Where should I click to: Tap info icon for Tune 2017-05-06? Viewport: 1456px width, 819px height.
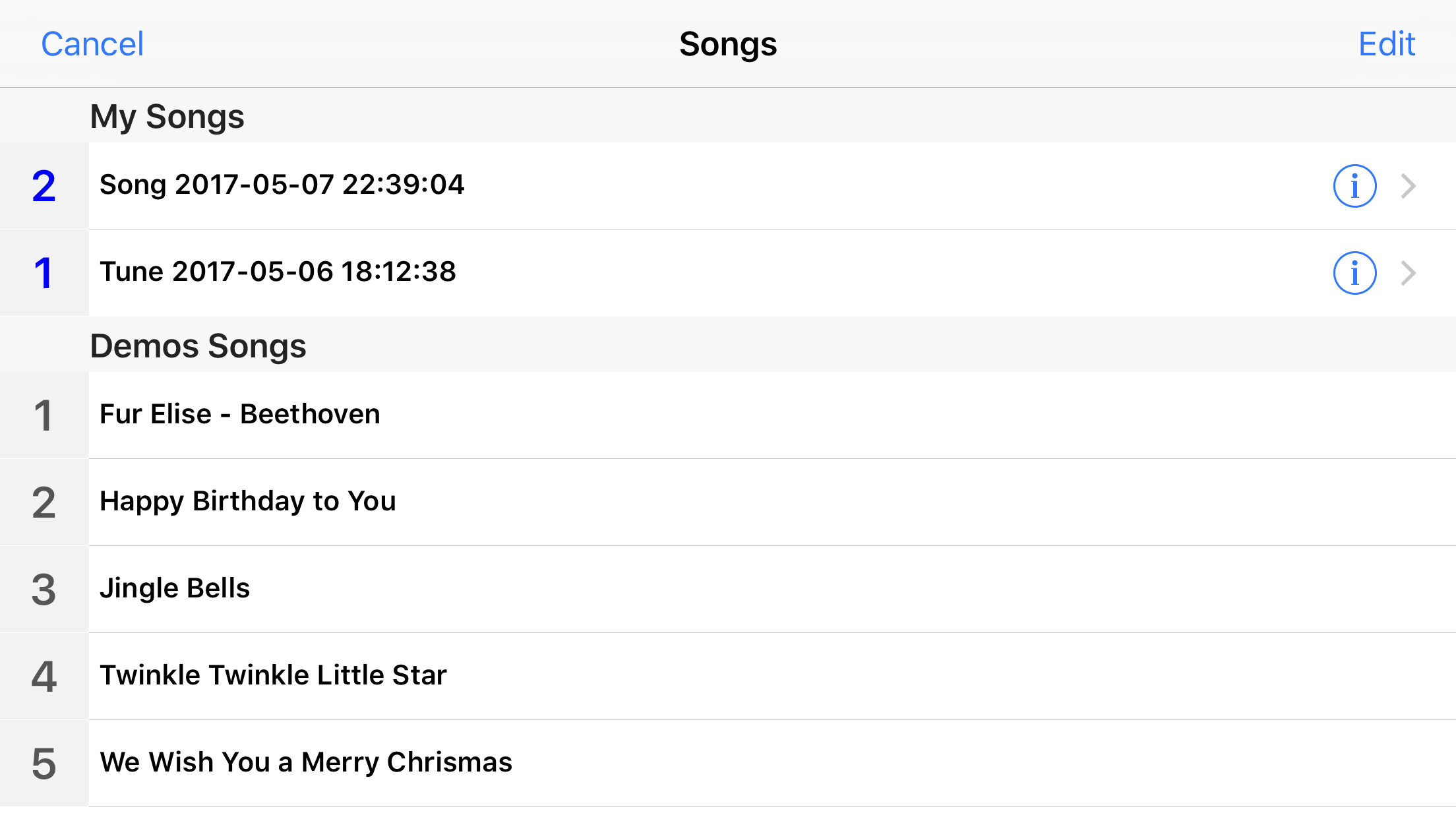click(1354, 273)
